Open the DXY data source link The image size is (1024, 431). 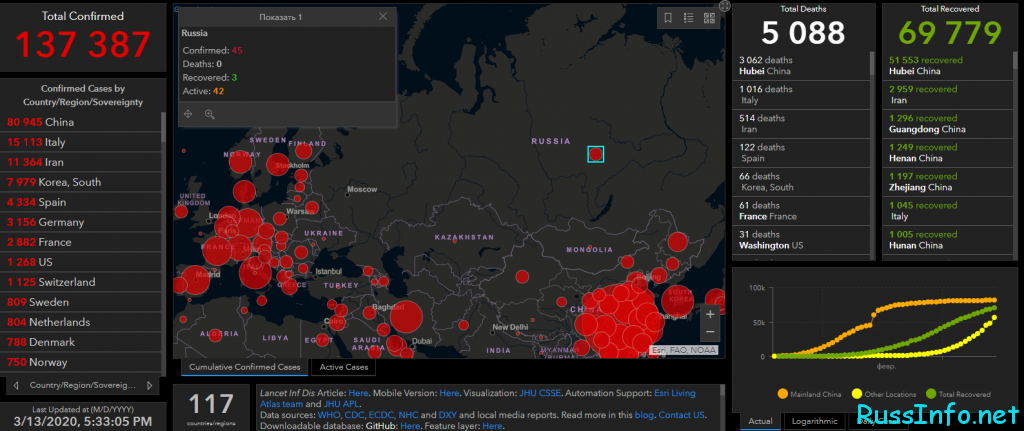[446, 415]
